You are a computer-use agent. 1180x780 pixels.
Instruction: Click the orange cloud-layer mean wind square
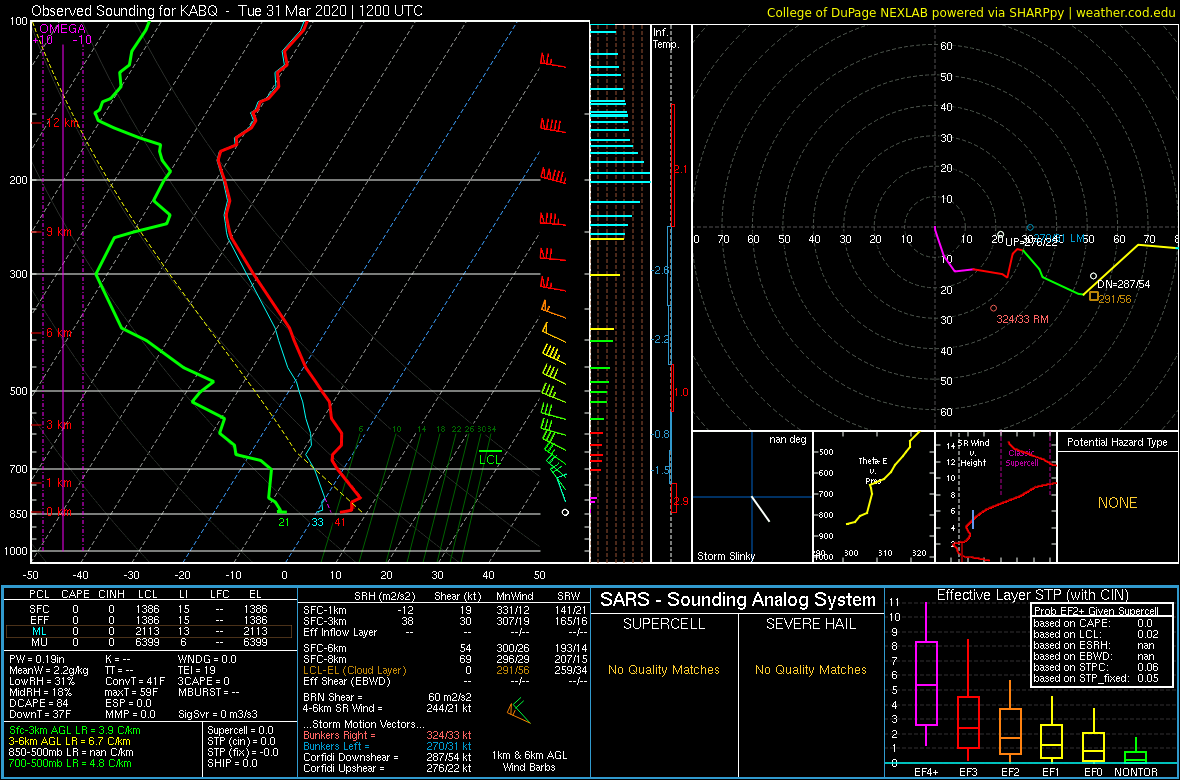pyautogui.click(x=1093, y=296)
